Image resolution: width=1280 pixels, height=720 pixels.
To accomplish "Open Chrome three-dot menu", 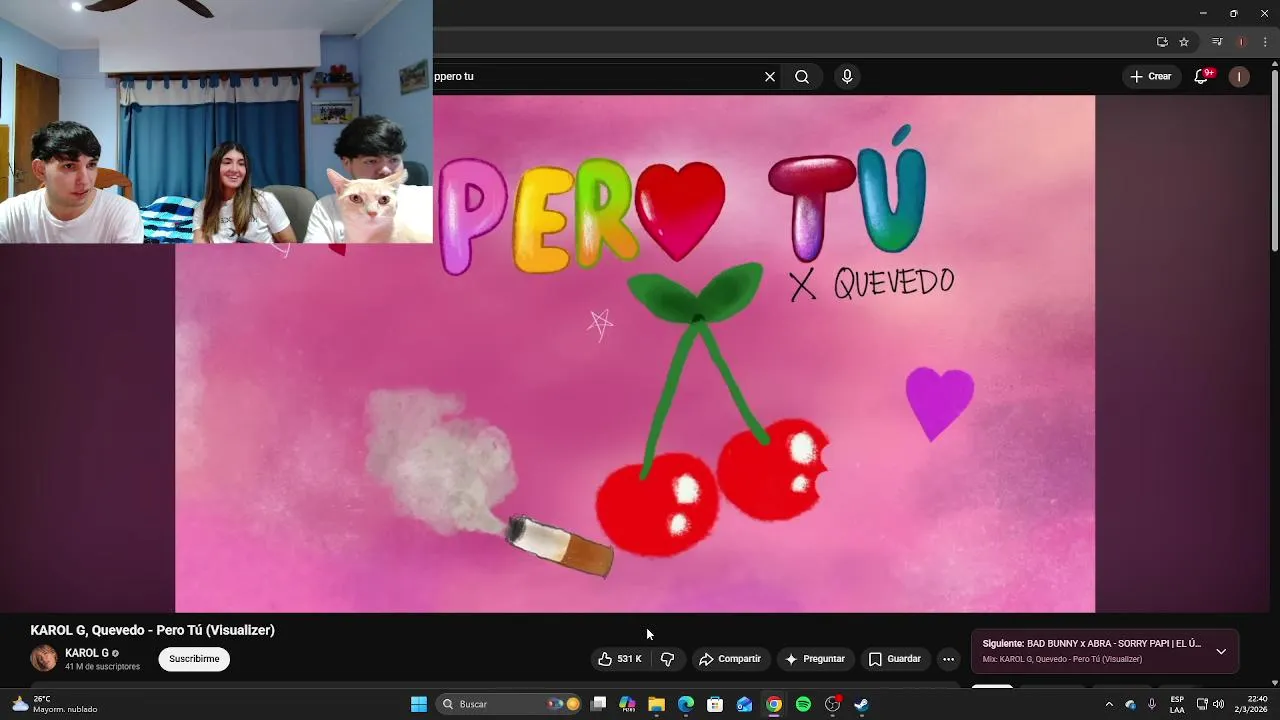I will tap(1265, 42).
